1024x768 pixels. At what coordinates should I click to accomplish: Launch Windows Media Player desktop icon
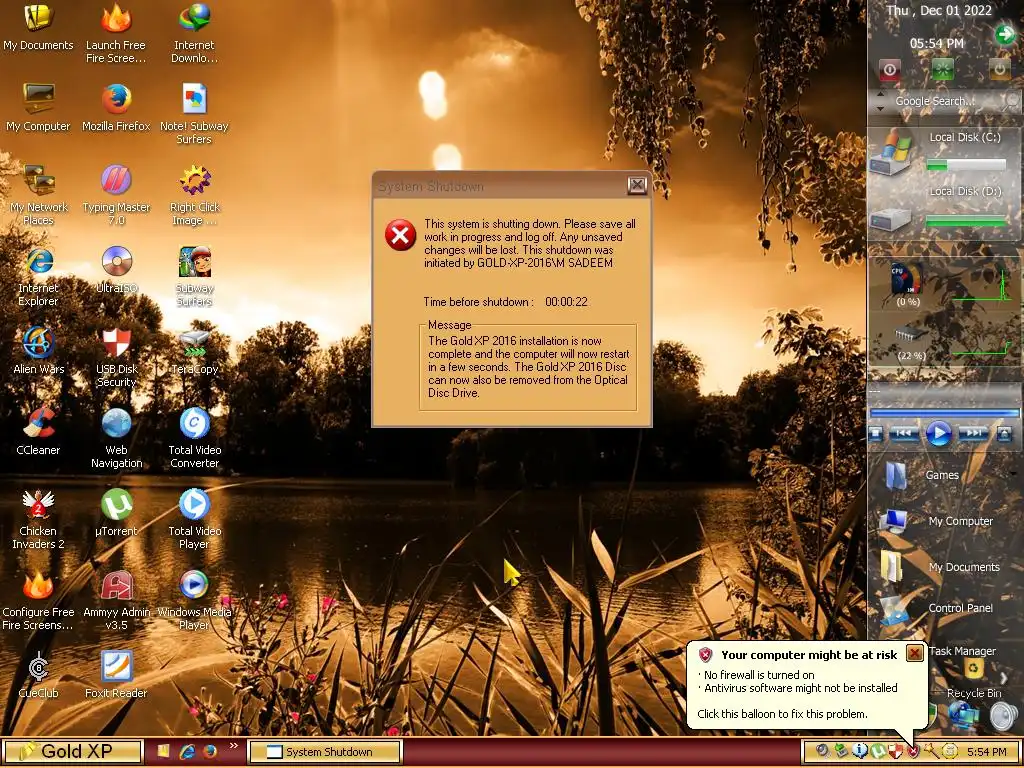pyautogui.click(x=194, y=601)
